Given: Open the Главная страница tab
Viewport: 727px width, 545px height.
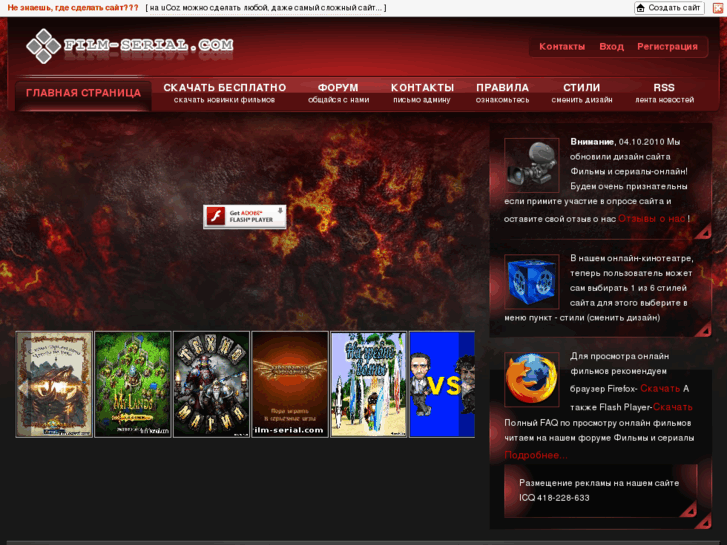Looking at the screenshot, I should pyautogui.click(x=83, y=95).
